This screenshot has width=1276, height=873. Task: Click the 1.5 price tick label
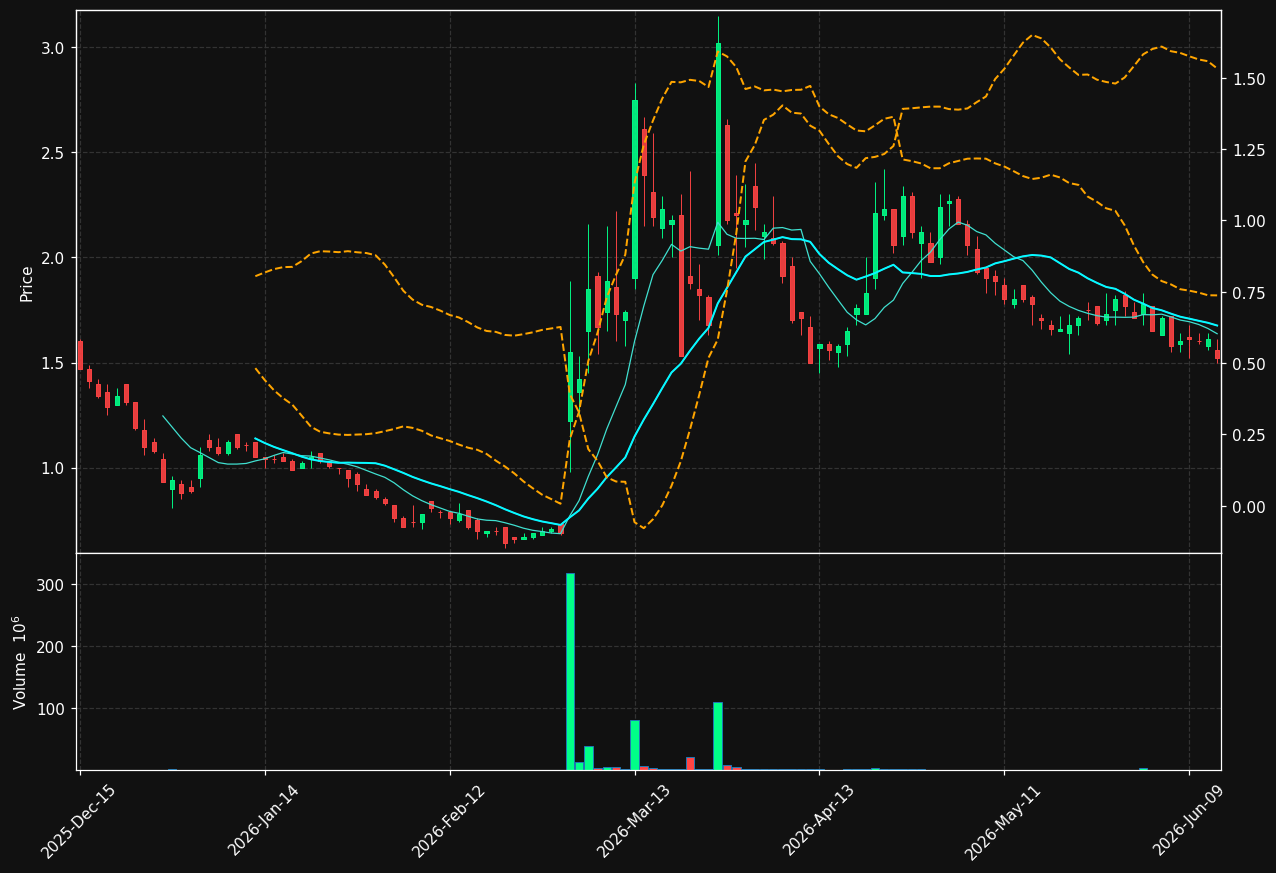coord(53,363)
